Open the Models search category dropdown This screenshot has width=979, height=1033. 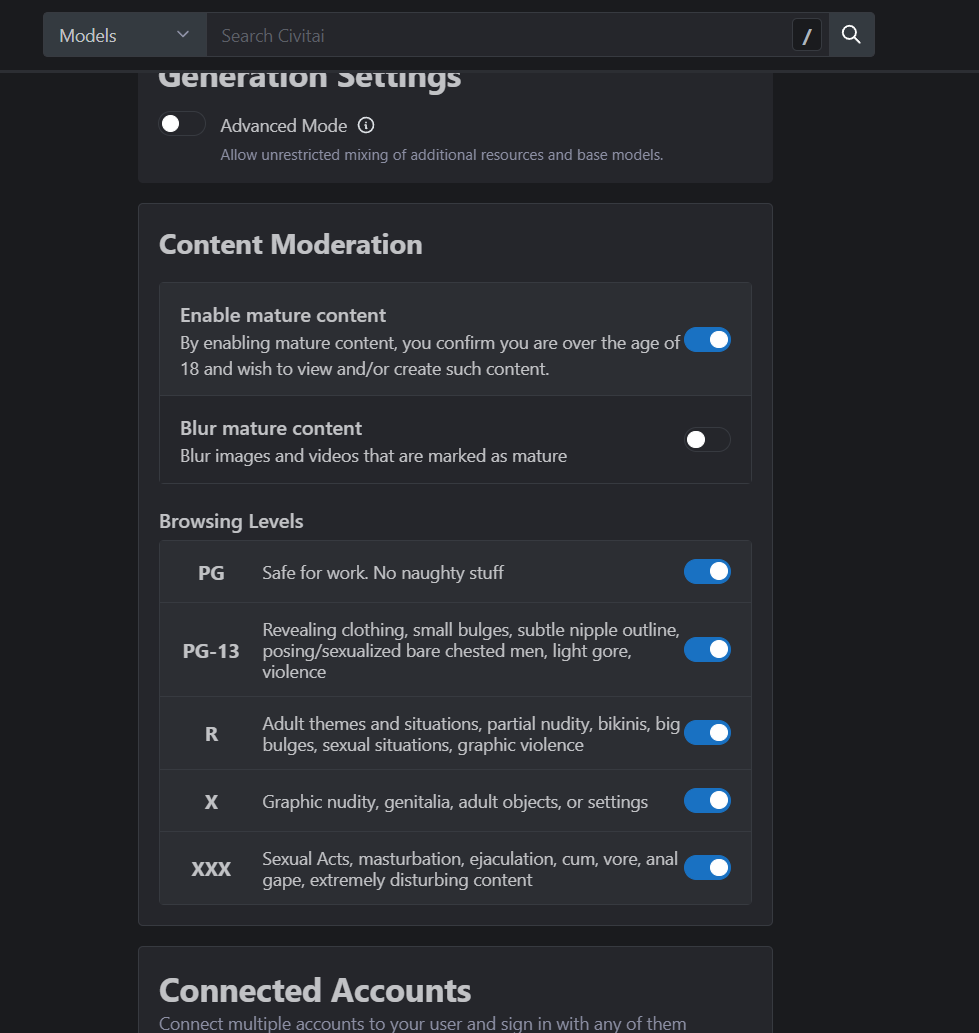pos(125,35)
